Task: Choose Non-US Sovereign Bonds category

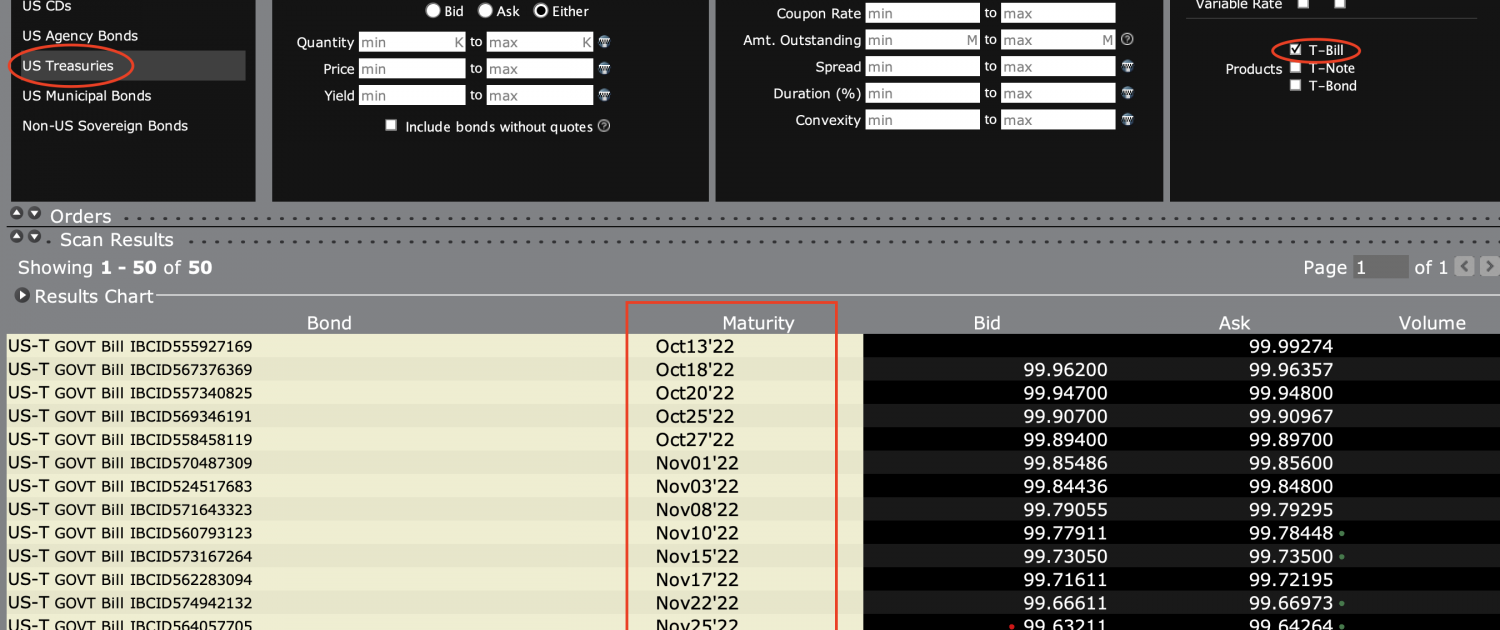Action: pyautogui.click(x=105, y=126)
